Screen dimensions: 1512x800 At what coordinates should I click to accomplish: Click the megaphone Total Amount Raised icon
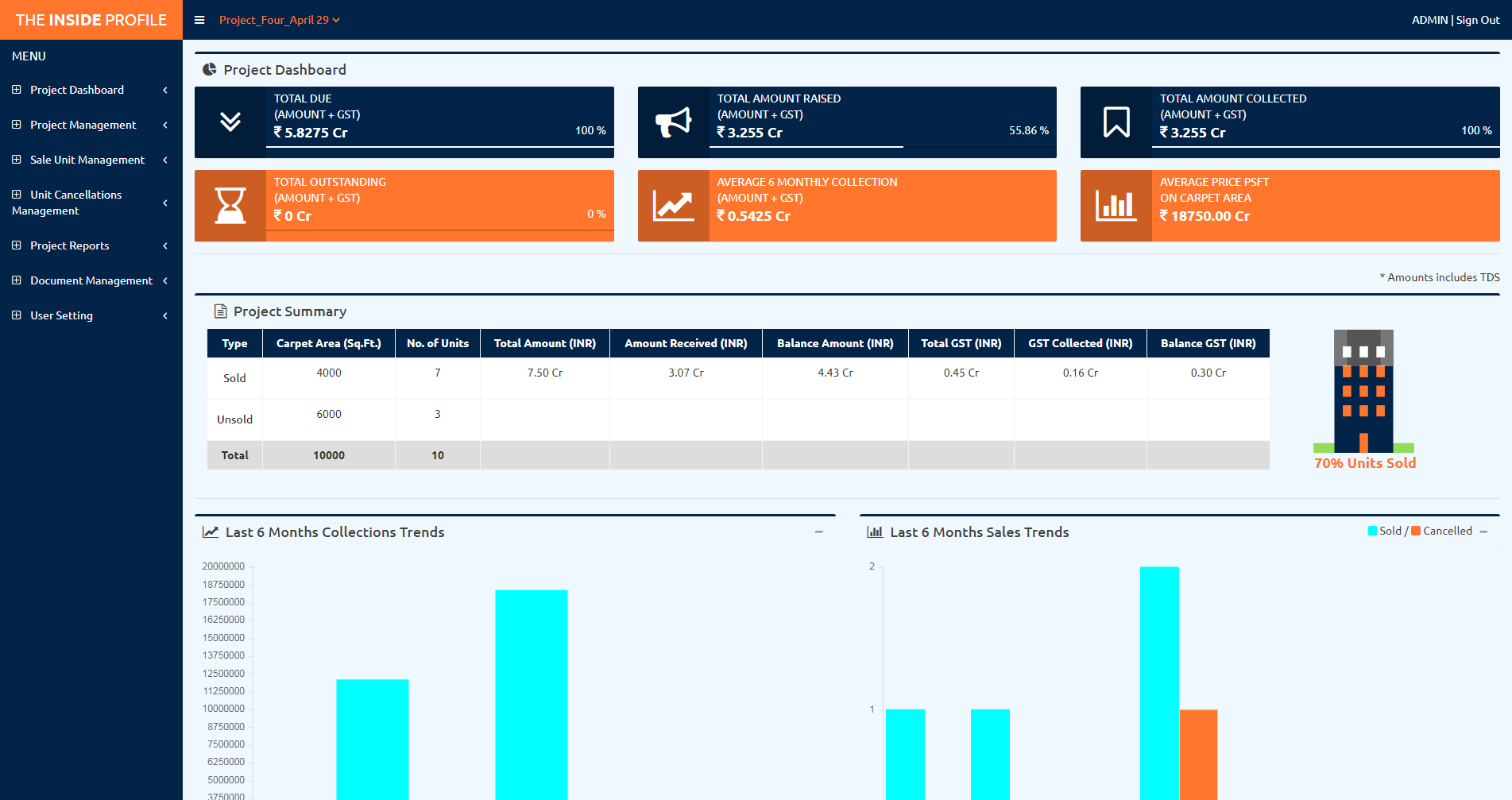pos(673,122)
